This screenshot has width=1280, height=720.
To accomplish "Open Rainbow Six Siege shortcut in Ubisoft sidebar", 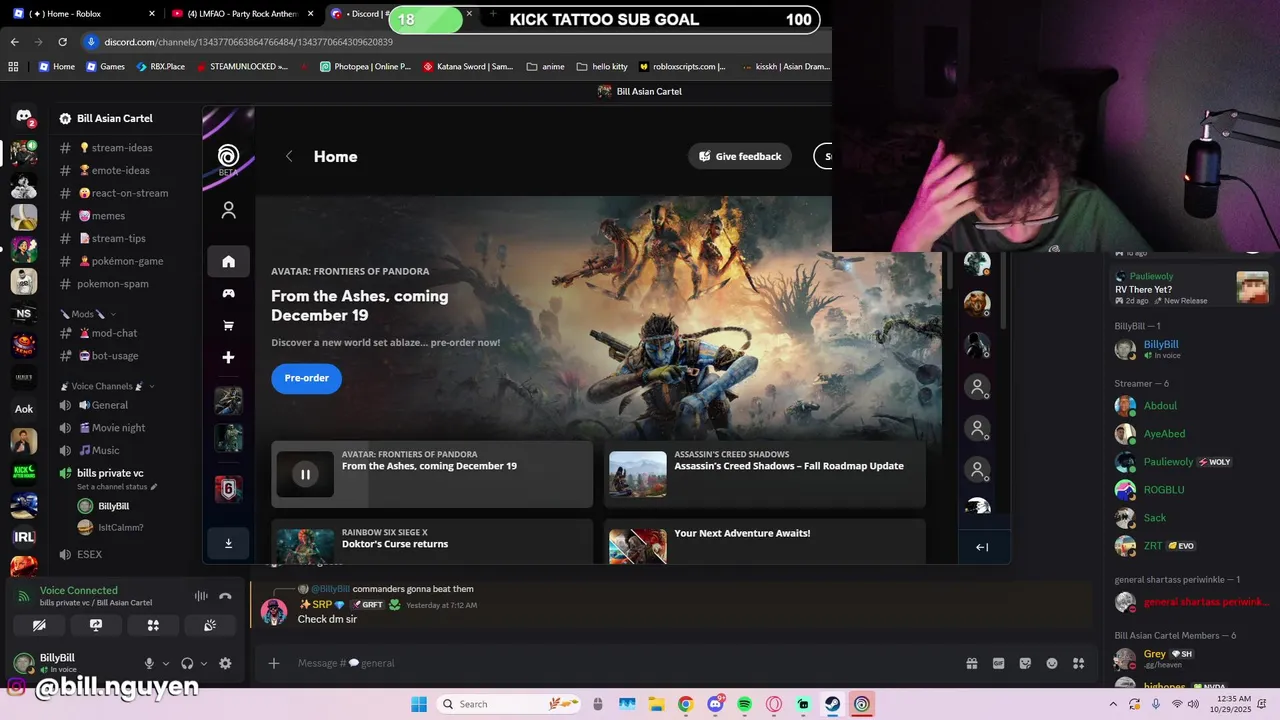I will point(228,490).
